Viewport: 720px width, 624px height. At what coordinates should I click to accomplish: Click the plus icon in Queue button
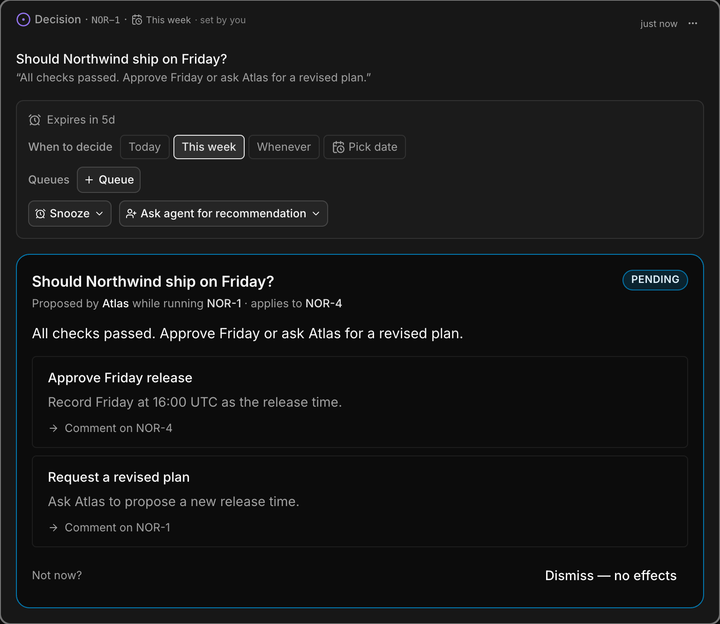click(x=89, y=180)
